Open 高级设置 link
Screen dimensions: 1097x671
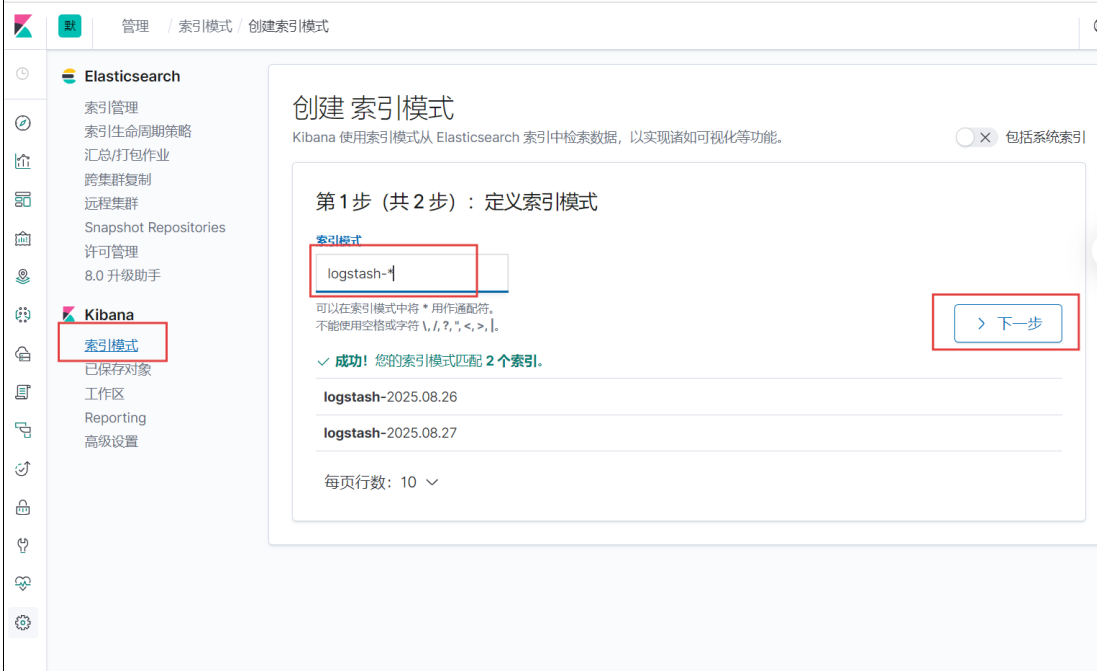click(111, 442)
